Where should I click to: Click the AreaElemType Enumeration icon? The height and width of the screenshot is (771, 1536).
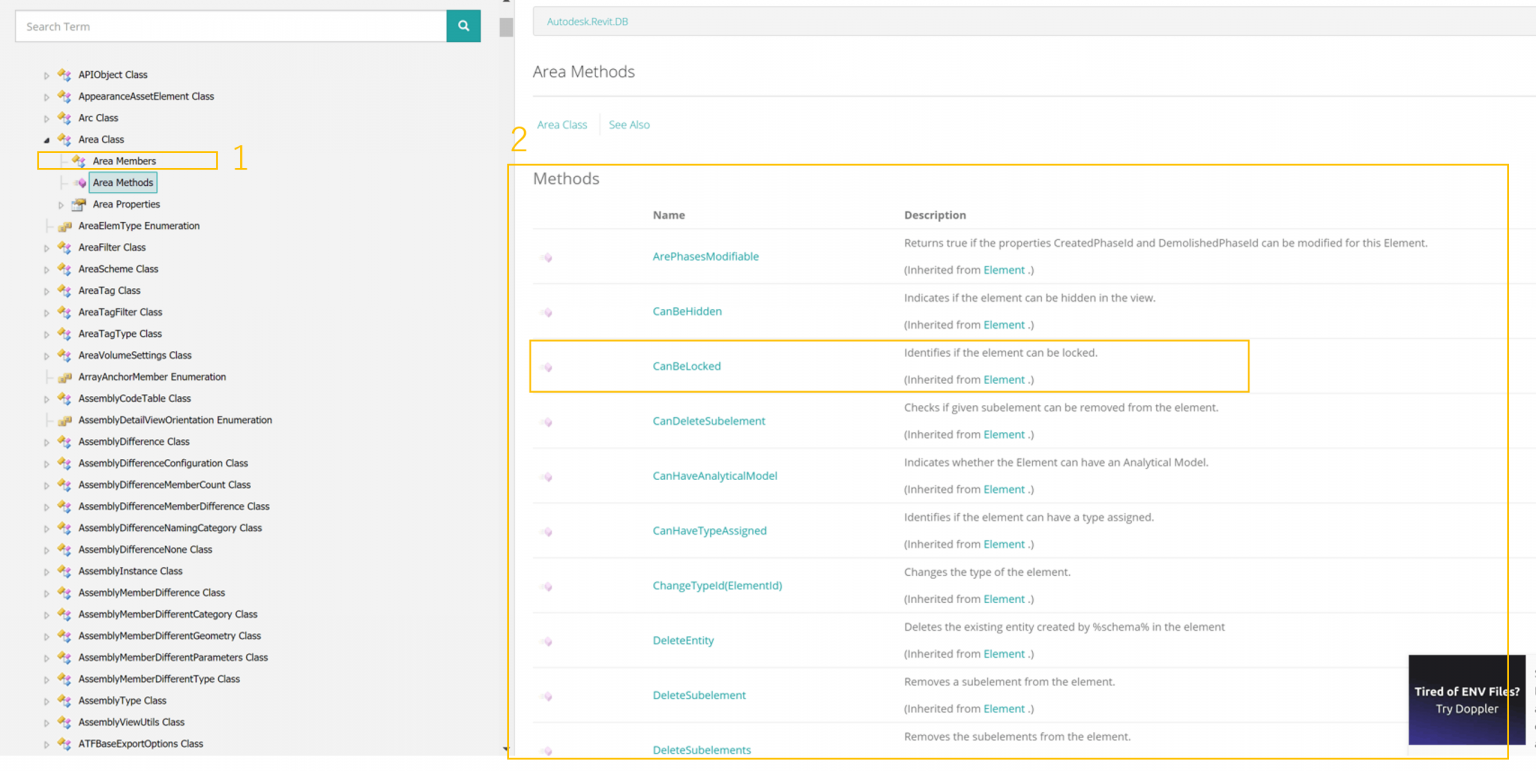point(65,227)
